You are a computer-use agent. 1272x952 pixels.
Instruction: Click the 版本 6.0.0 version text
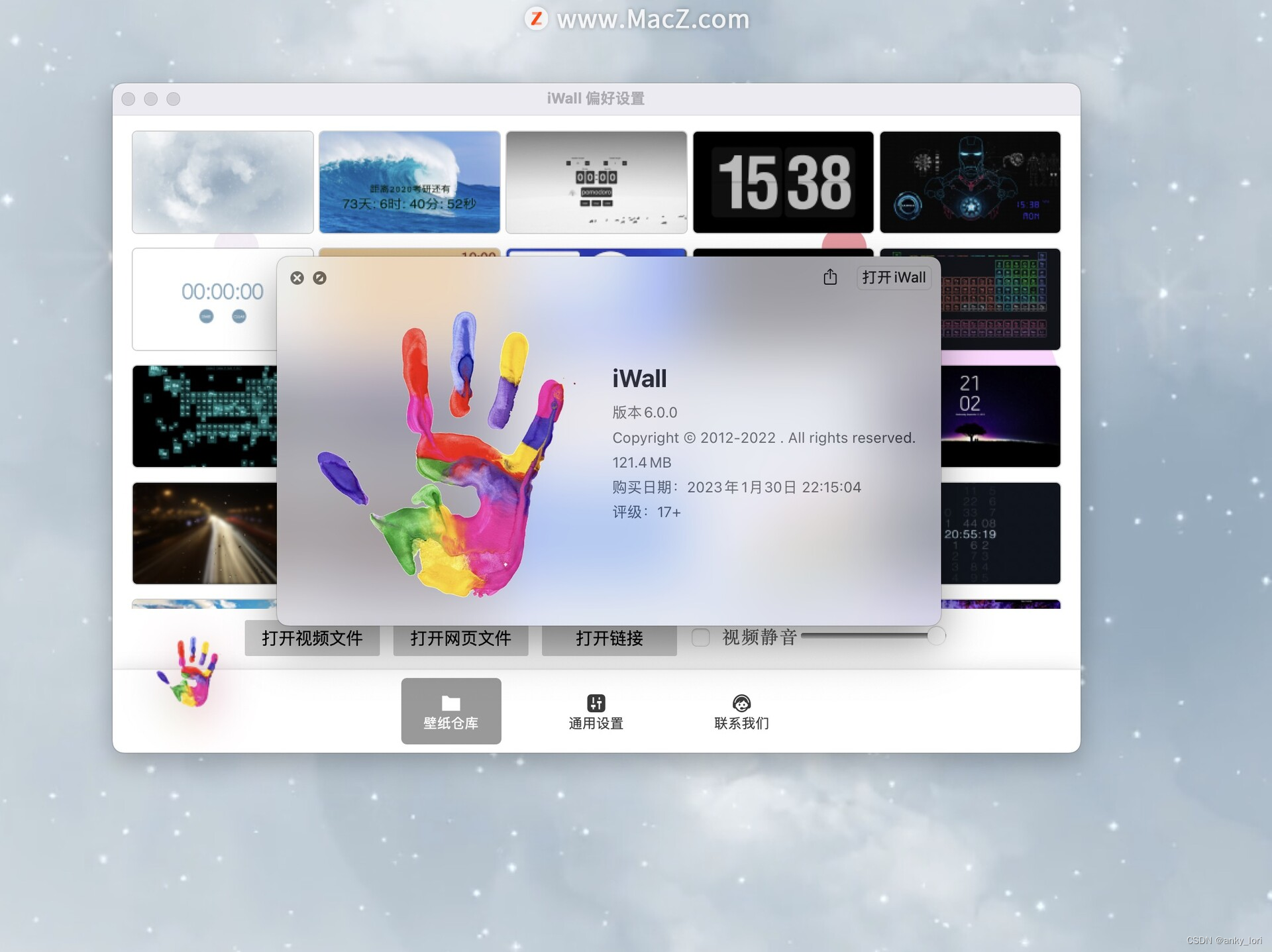coord(645,413)
